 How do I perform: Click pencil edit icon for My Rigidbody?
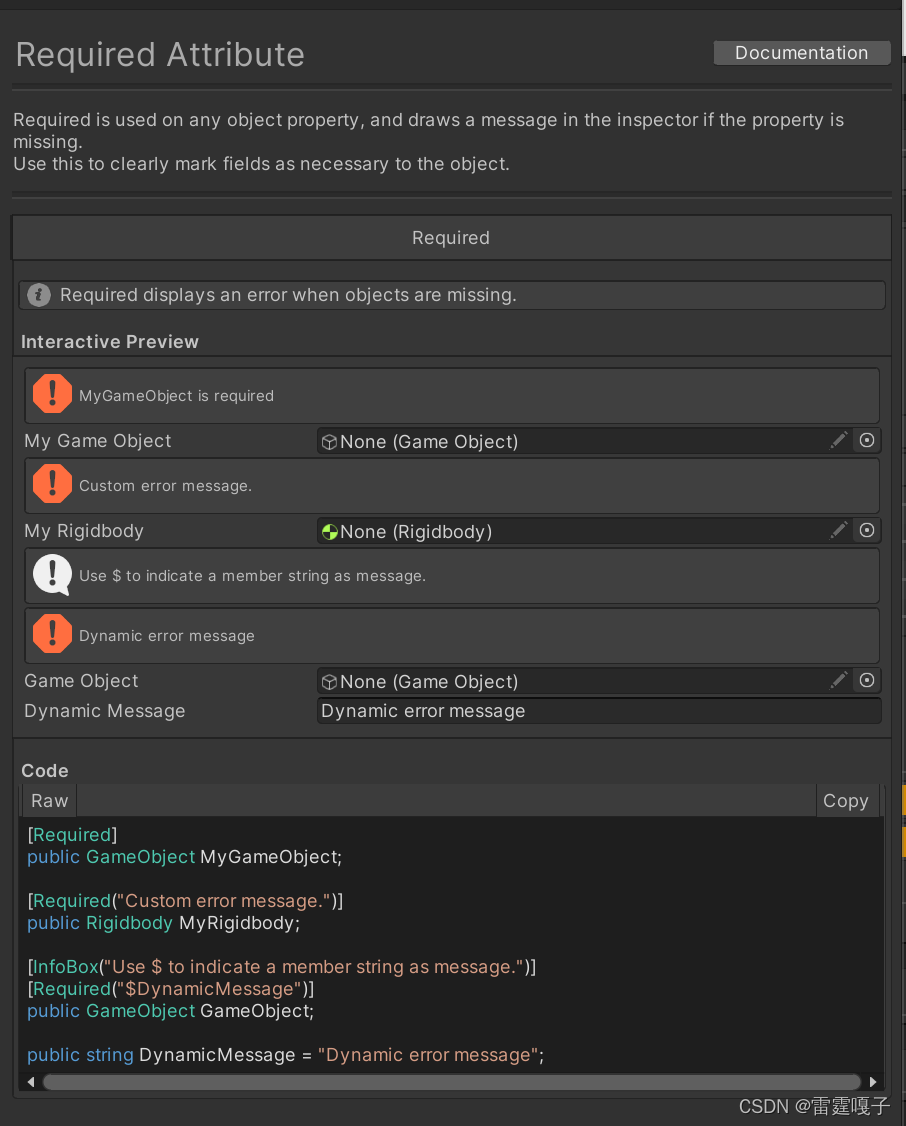point(839,530)
